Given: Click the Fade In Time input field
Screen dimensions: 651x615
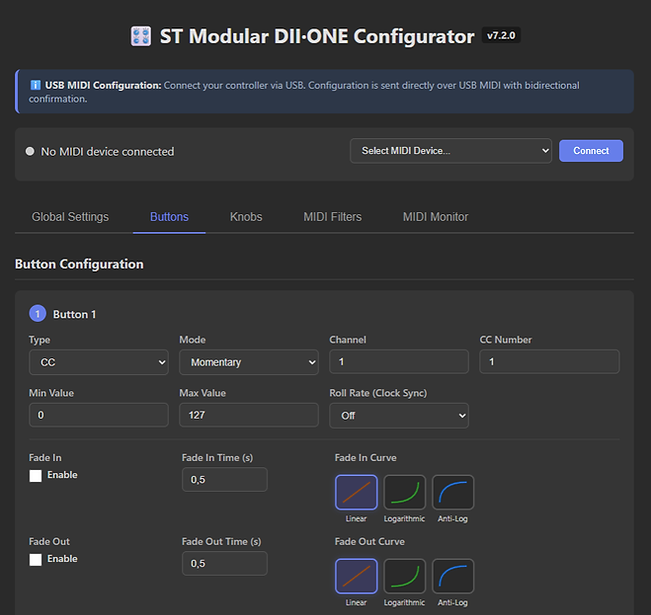Looking at the screenshot, I should (225, 479).
